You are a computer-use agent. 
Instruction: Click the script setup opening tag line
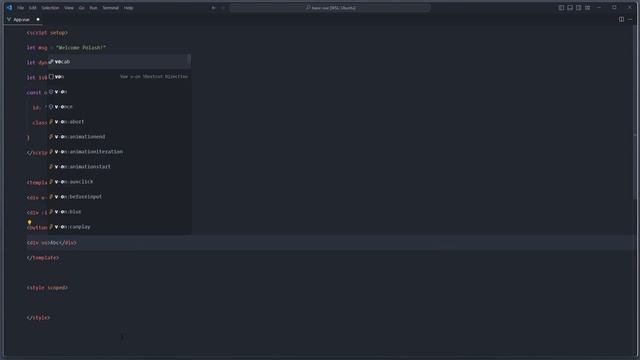pos(47,33)
